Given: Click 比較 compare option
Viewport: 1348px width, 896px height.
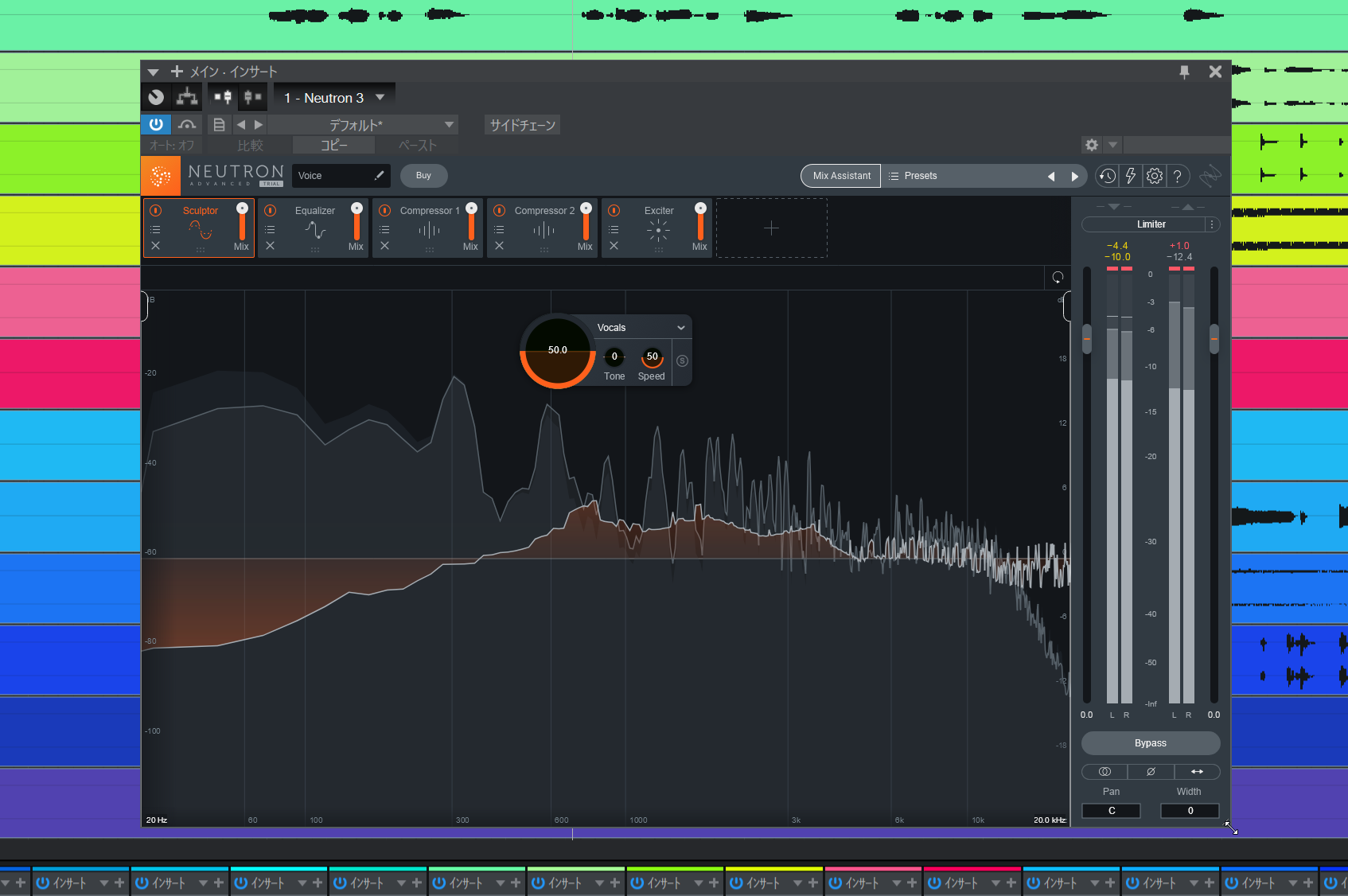Looking at the screenshot, I should [x=250, y=146].
